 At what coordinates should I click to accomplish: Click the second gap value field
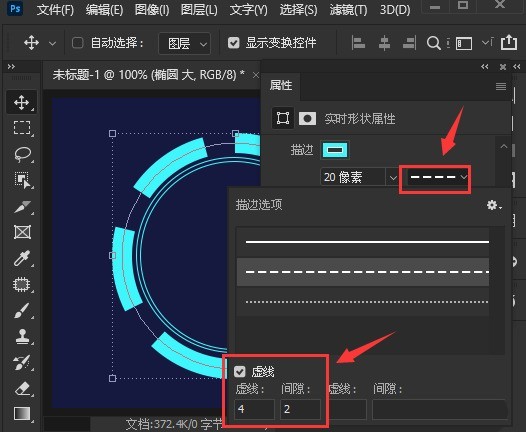tap(439, 409)
